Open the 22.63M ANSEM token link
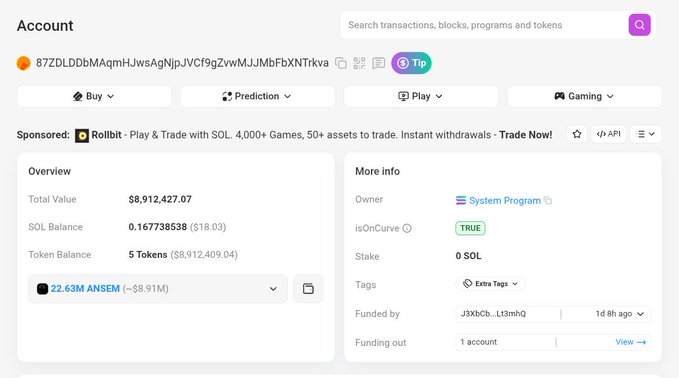Screen dimensions: 679x378 [85, 288]
